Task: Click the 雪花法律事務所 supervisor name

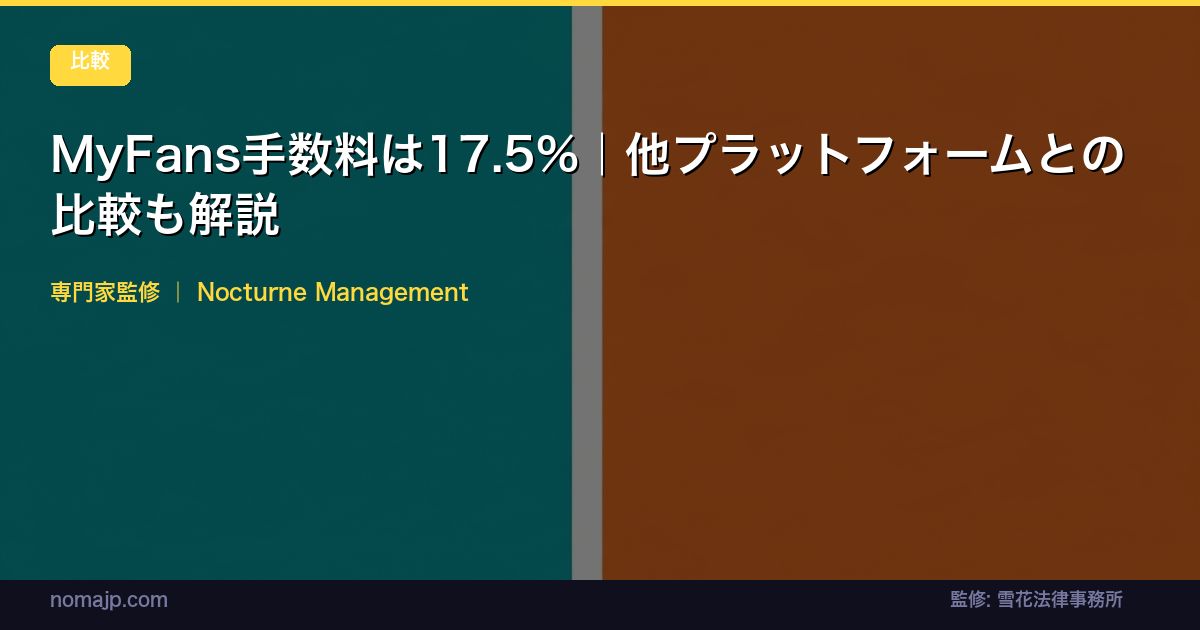Action: click(x=1060, y=600)
